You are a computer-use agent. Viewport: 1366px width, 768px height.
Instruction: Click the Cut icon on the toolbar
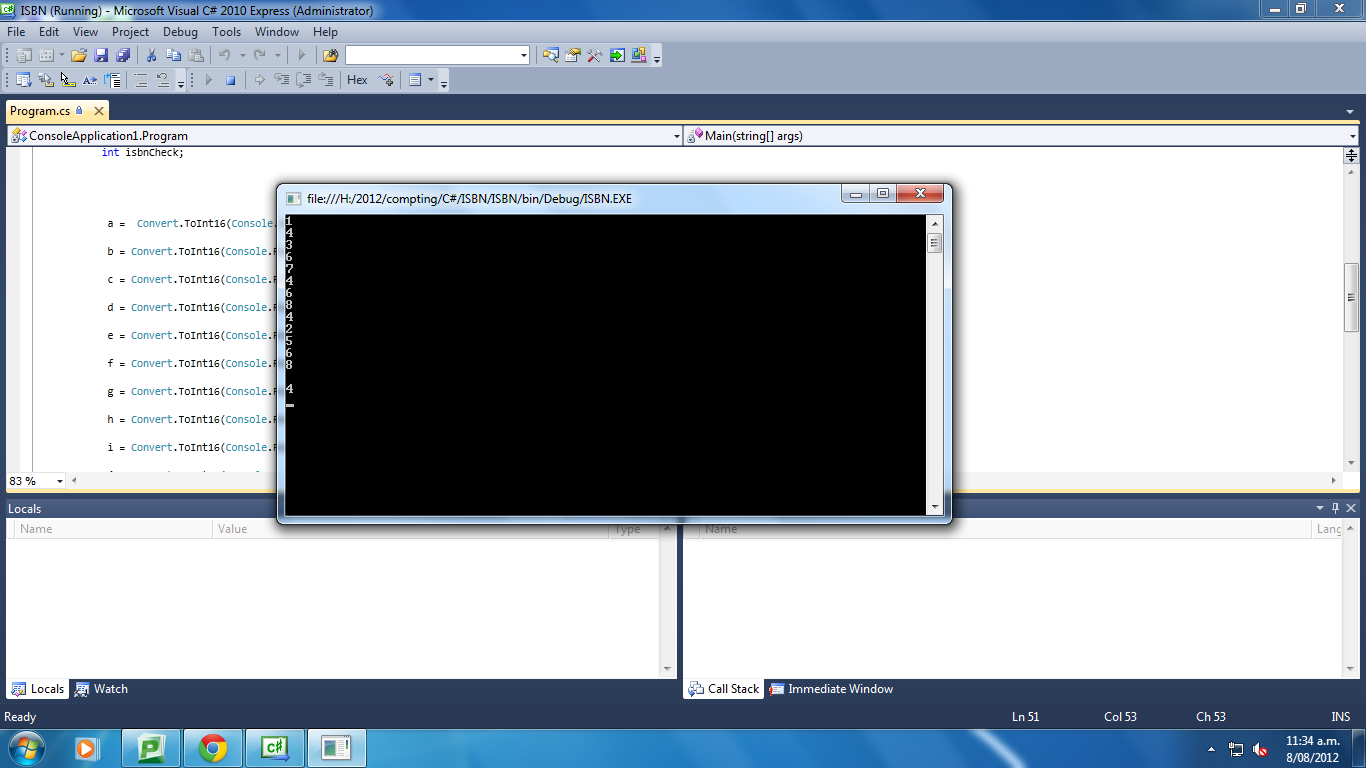point(151,55)
